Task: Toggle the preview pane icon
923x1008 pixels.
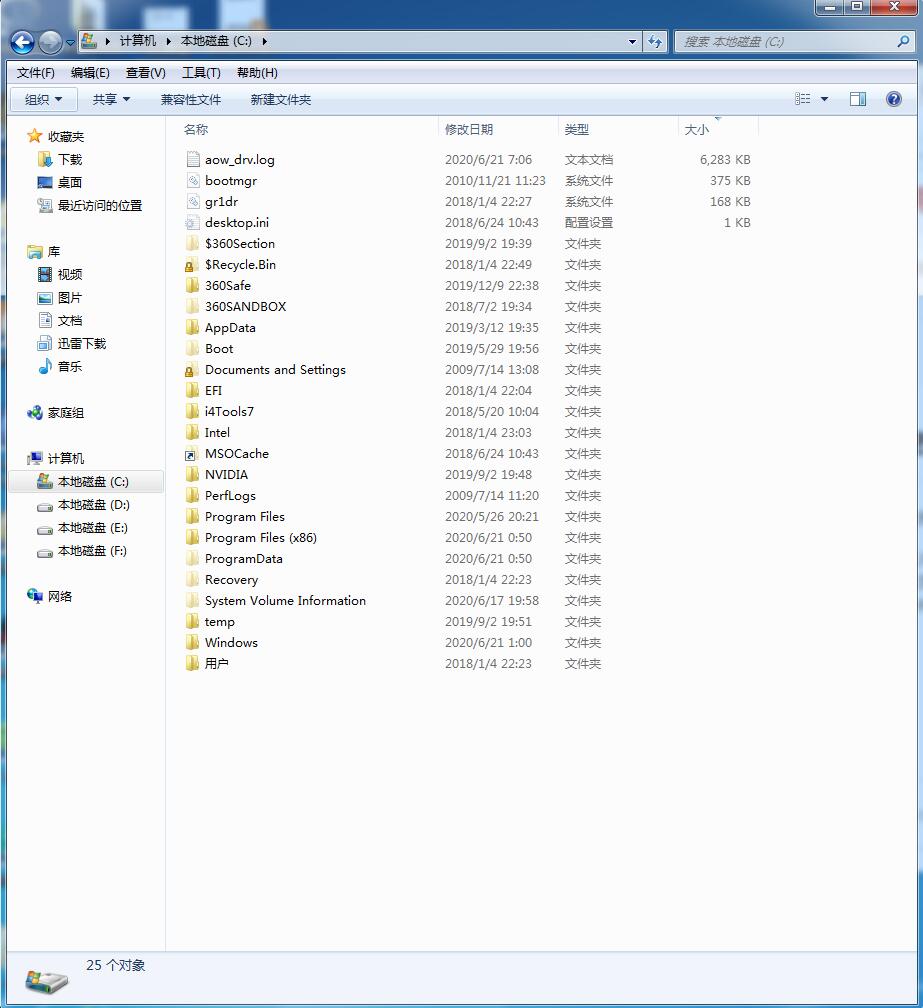Action: [x=858, y=99]
